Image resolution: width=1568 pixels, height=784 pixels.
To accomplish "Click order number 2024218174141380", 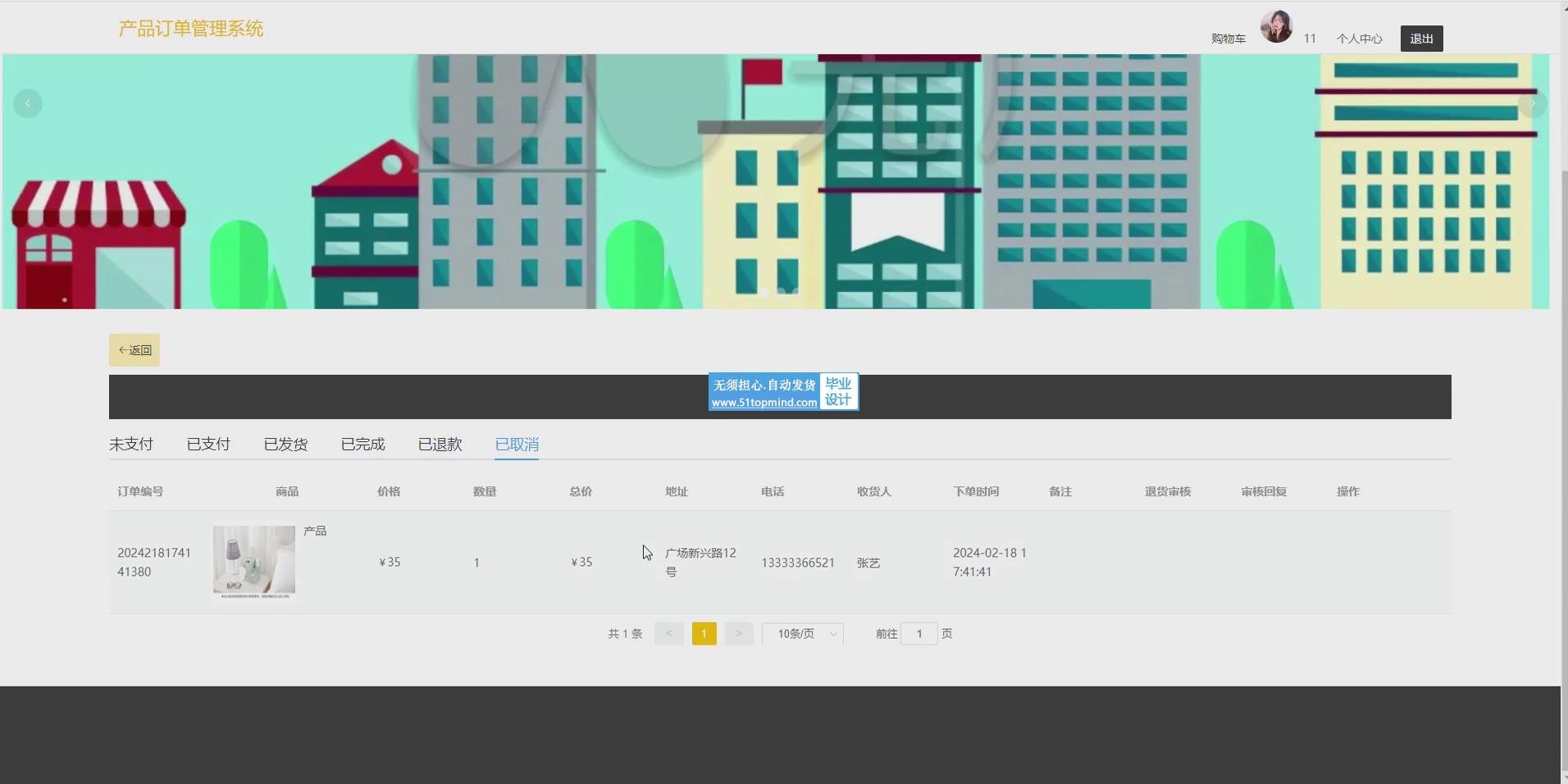I will tap(154, 562).
